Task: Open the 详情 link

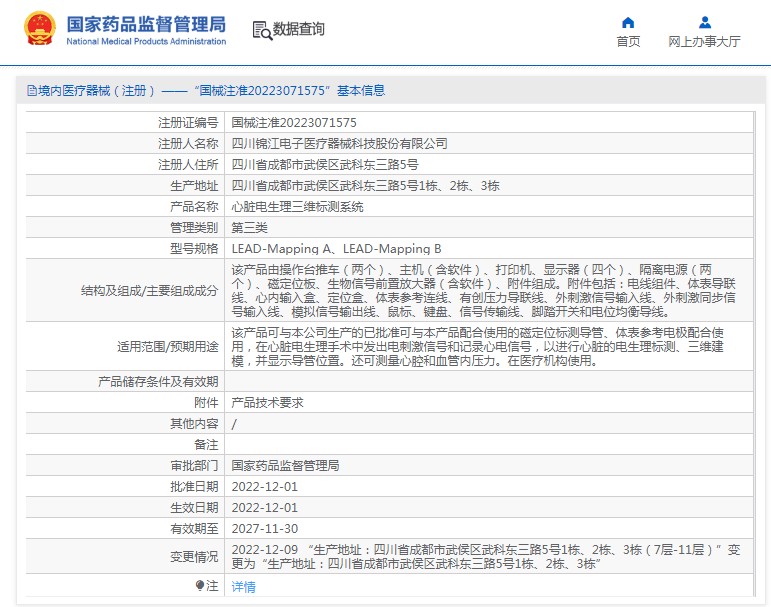Action: (243, 586)
